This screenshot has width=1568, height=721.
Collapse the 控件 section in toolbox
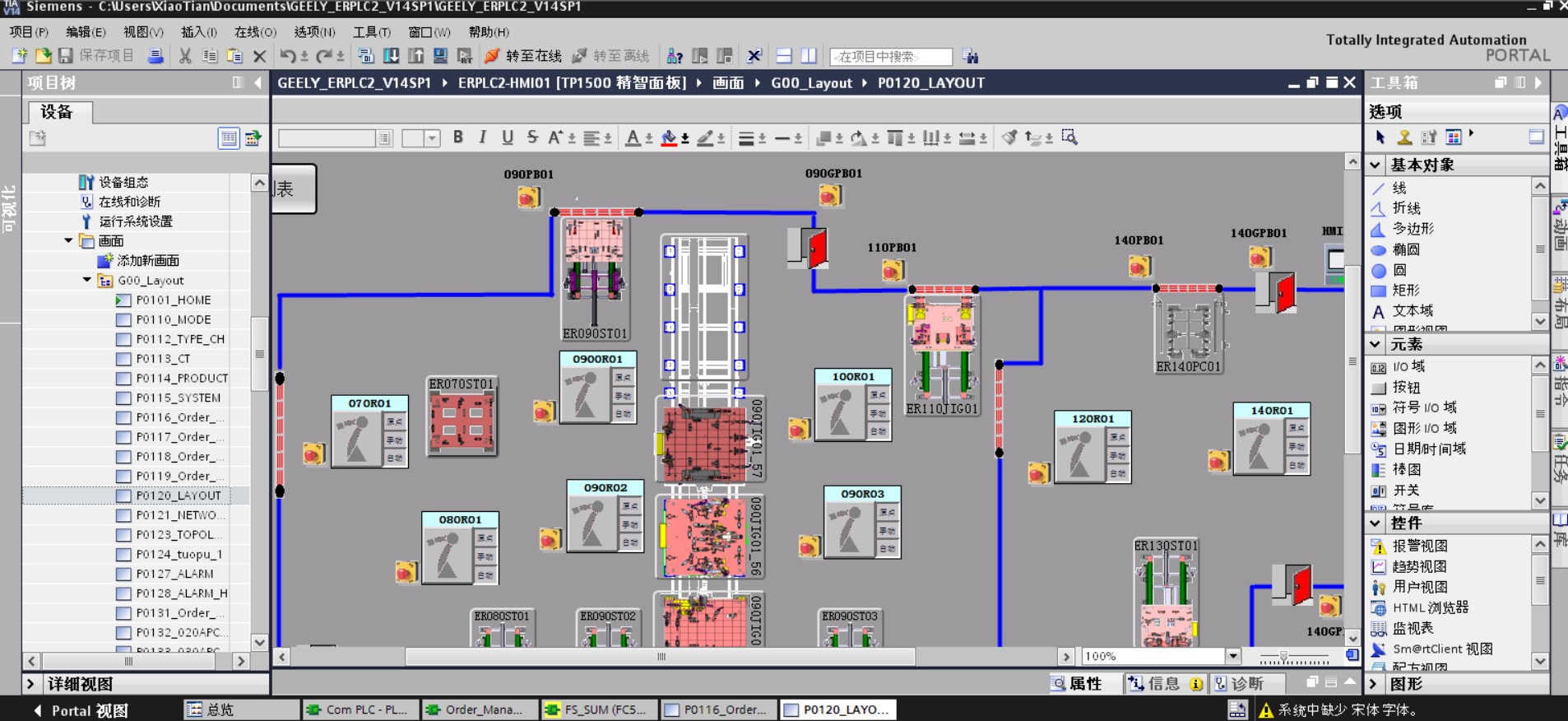pos(1375,523)
